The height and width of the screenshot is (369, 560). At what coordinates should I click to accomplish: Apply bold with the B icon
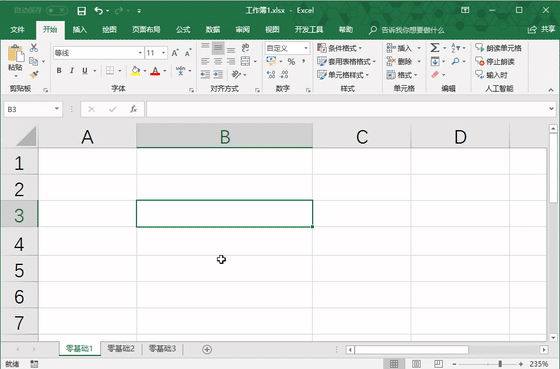coord(59,71)
